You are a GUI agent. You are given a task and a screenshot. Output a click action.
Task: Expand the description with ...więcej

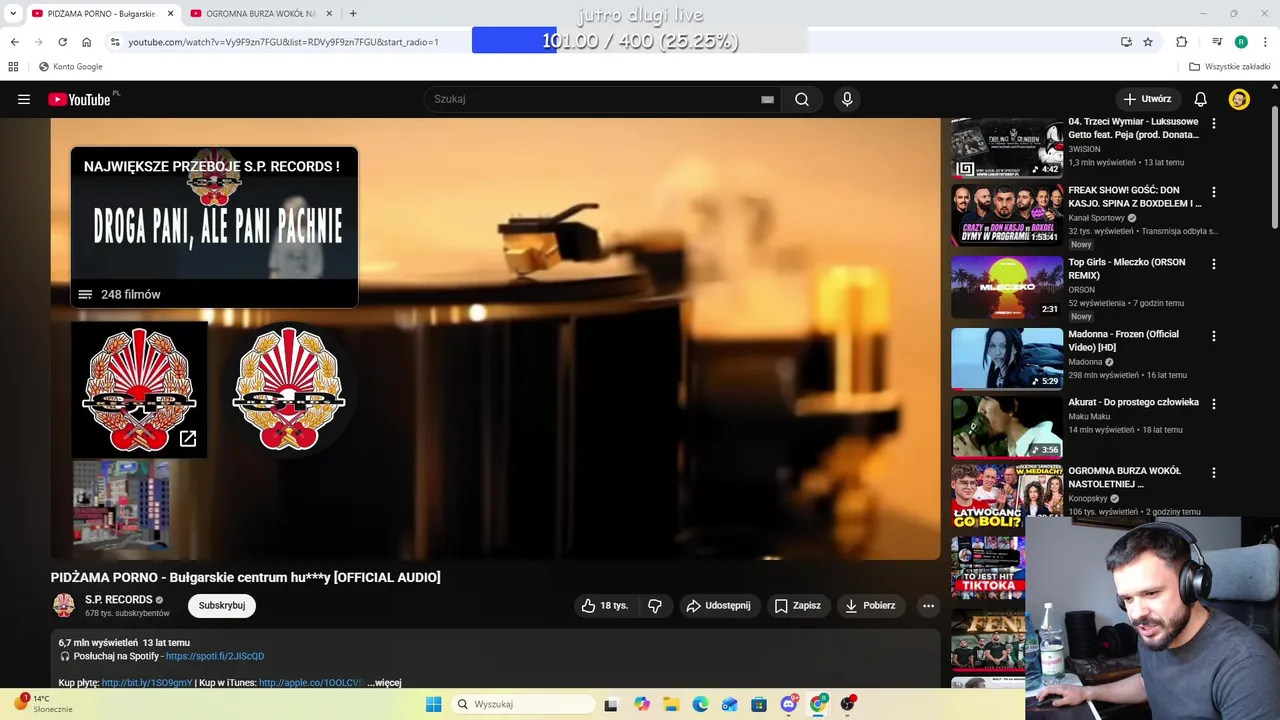point(384,683)
